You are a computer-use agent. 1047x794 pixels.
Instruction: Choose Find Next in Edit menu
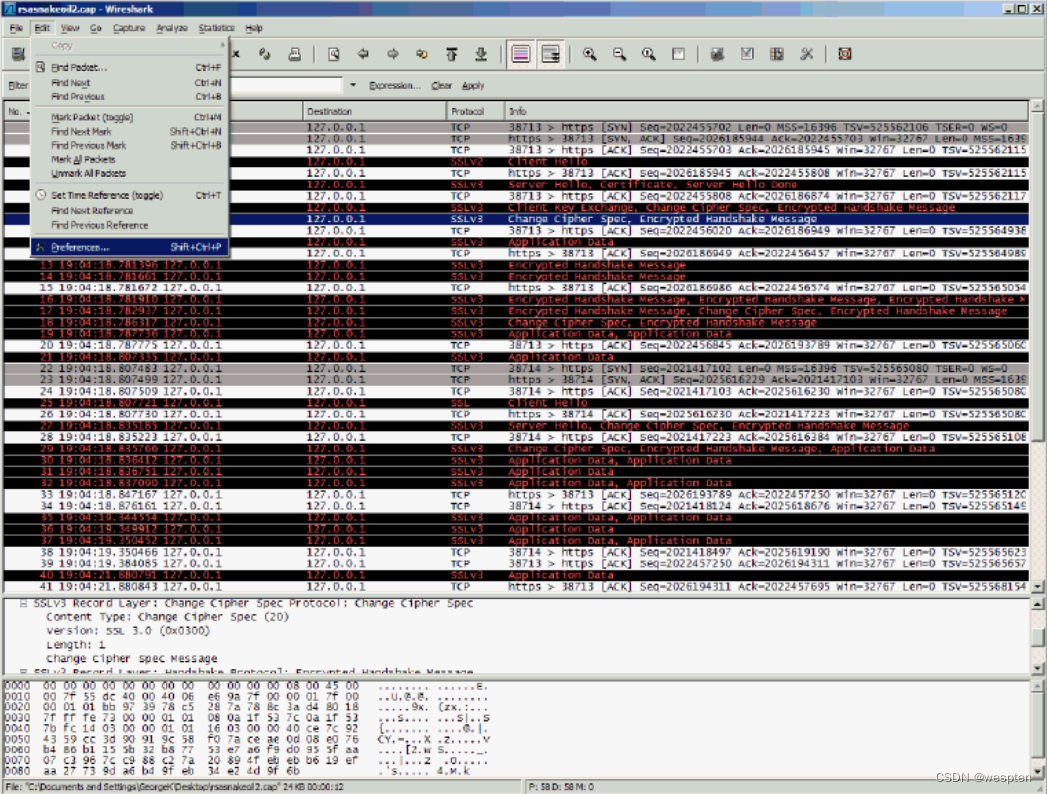pyautogui.click(x=130, y=83)
